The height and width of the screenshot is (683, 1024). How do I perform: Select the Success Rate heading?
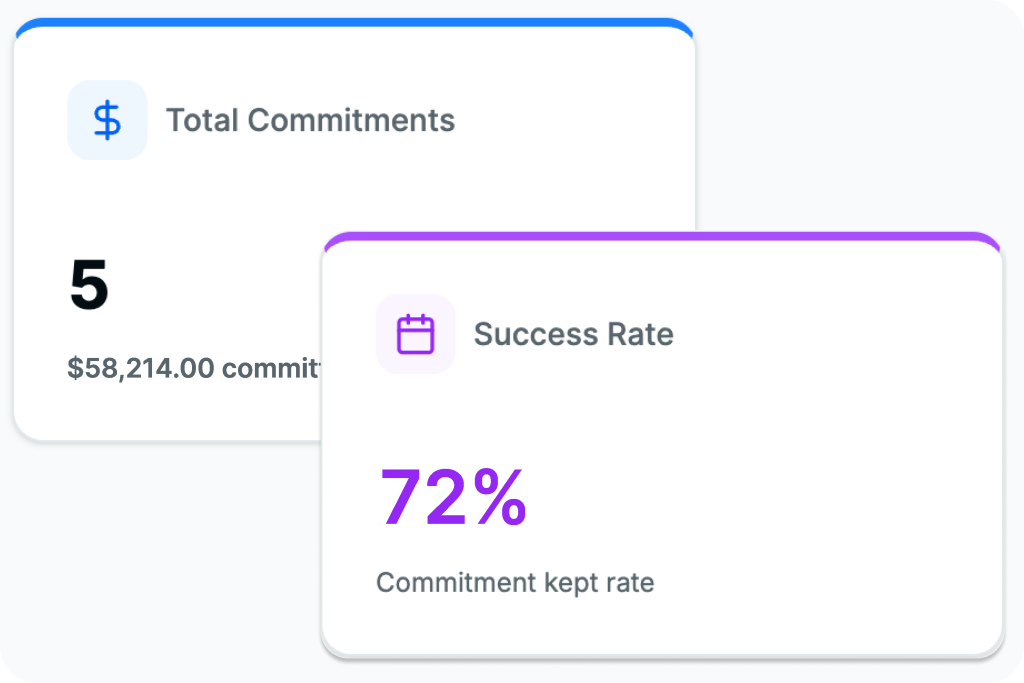(x=573, y=334)
